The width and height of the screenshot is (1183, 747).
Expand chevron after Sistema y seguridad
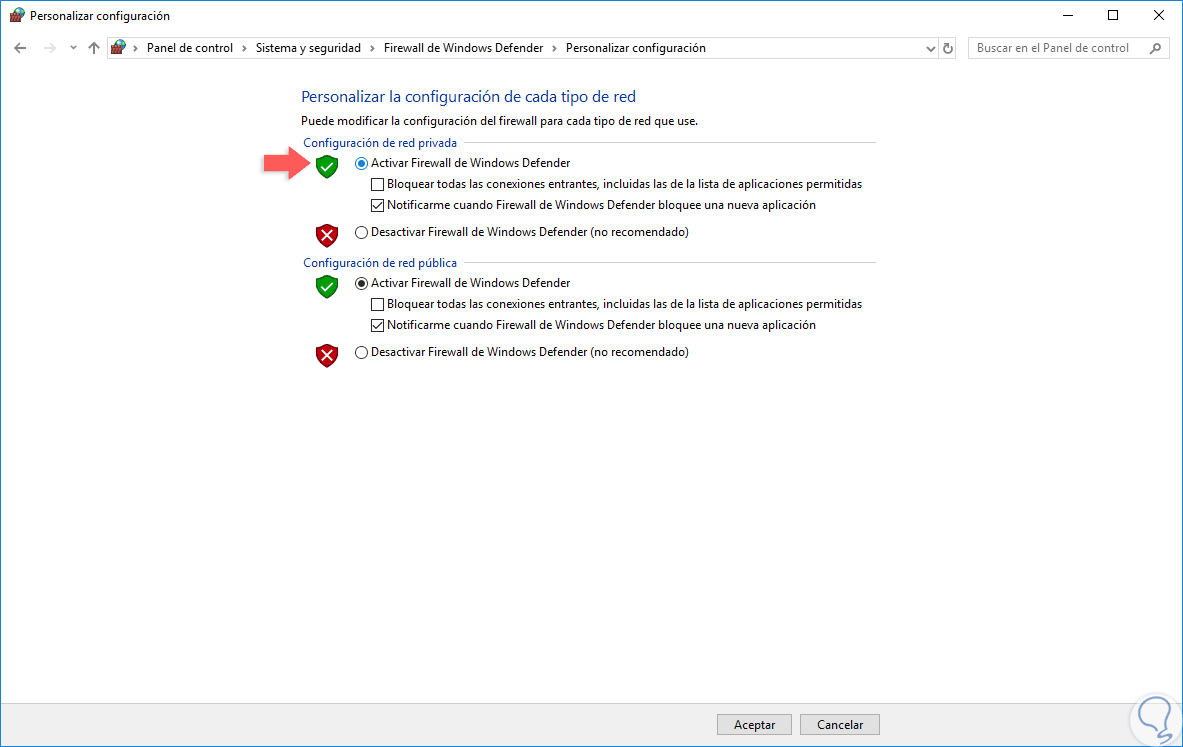click(372, 48)
